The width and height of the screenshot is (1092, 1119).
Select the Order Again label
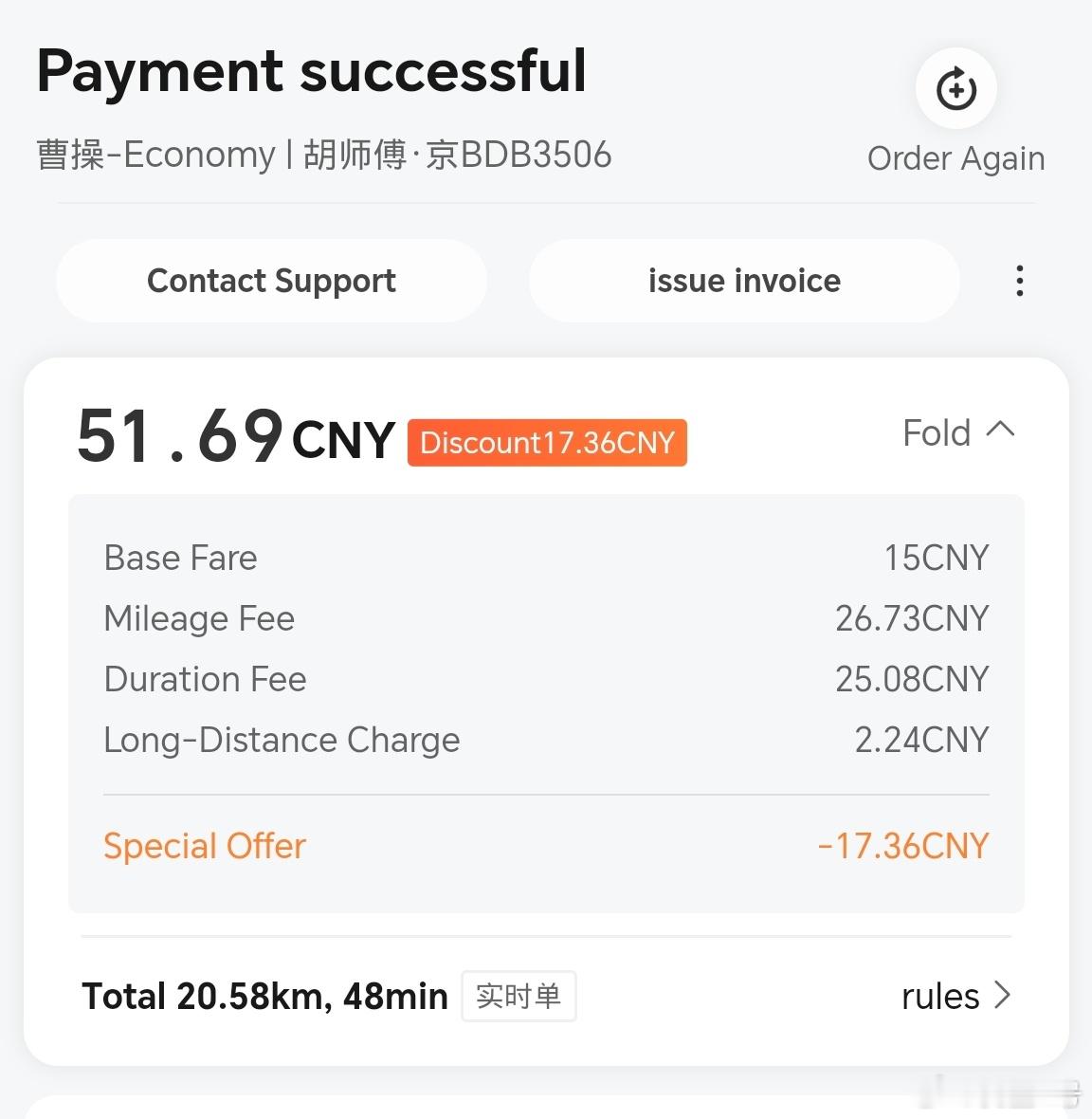955,158
